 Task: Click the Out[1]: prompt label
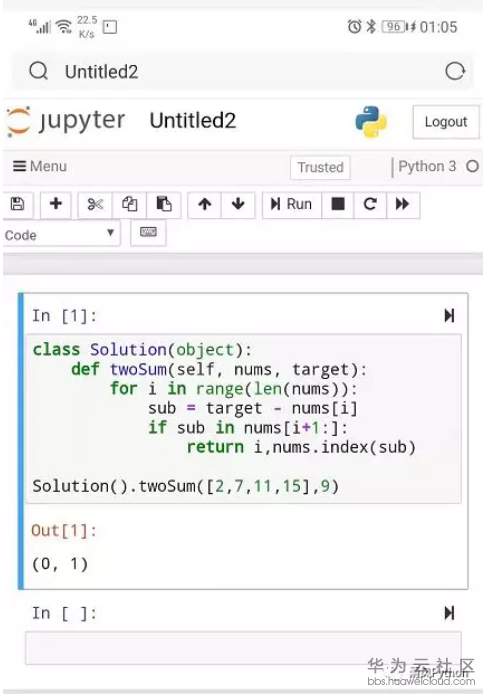click(x=64, y=530)
